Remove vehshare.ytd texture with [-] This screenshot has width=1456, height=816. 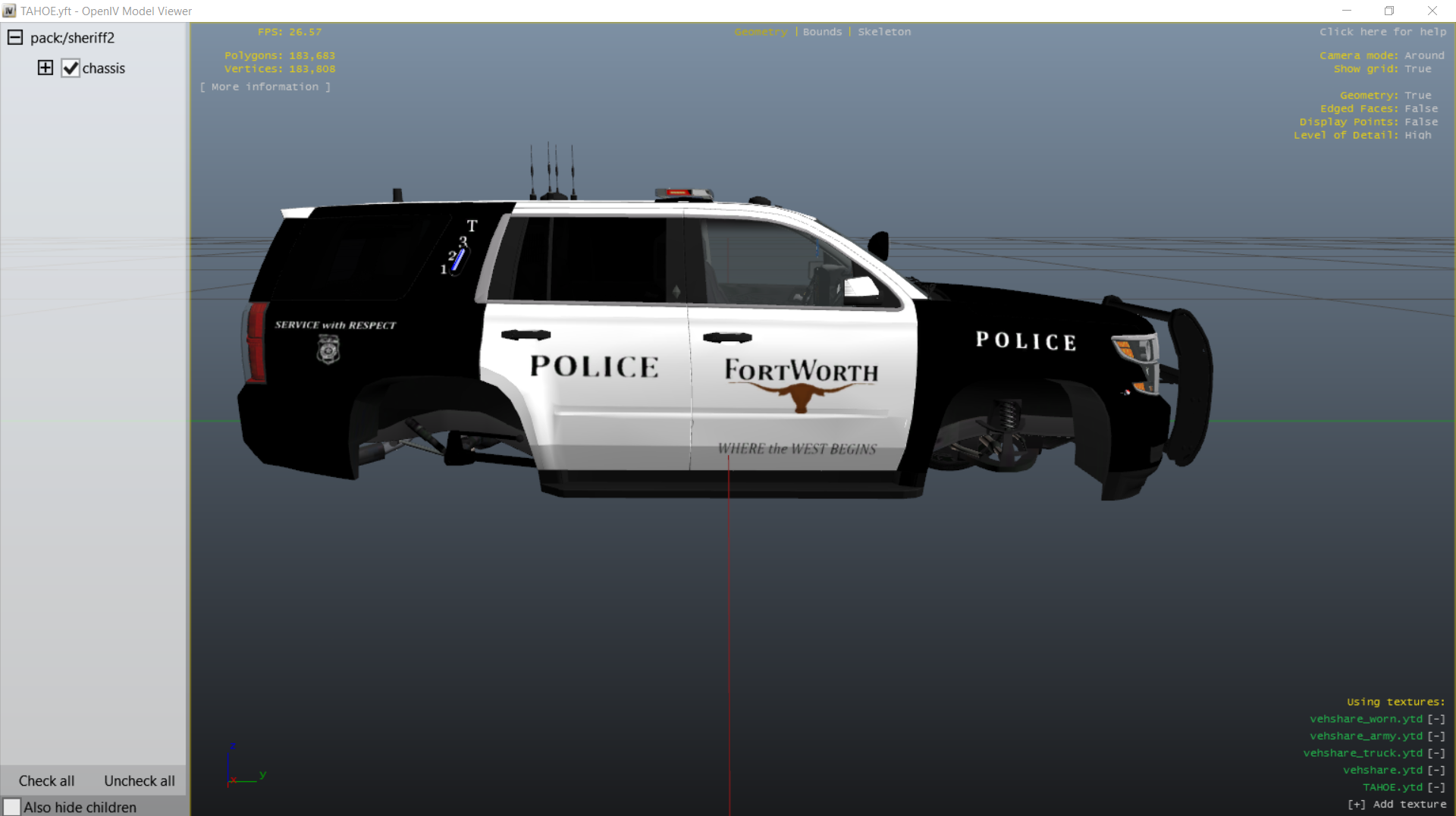pyautogui.click(x=1436, y=770)
